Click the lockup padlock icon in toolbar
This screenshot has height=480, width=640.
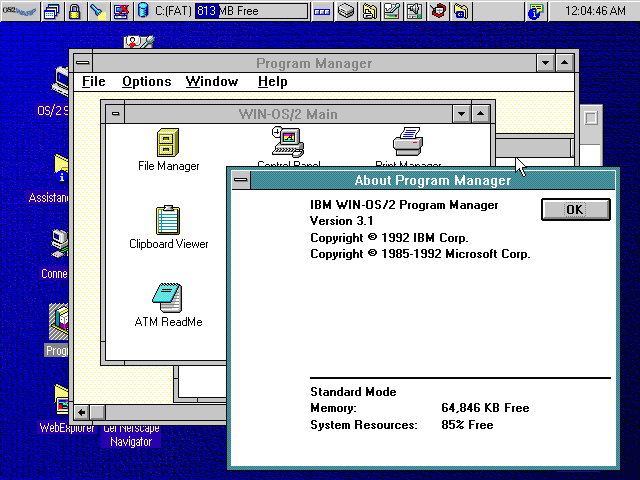[x=74, y=12]
